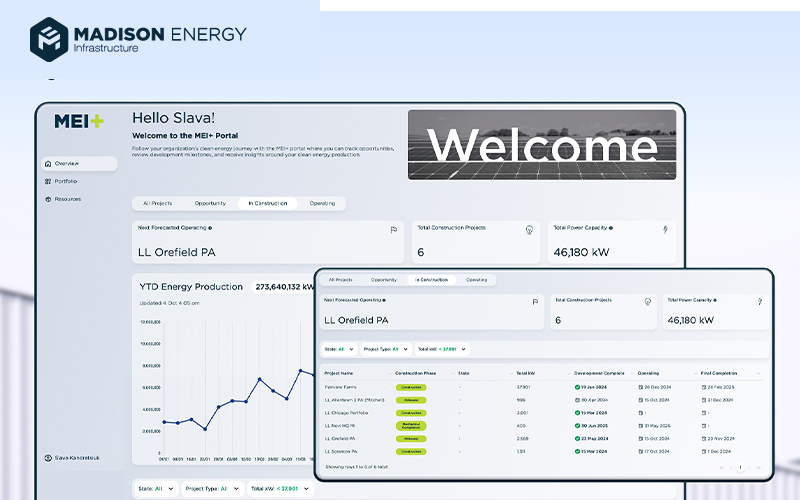Click calendar icon beside 24 Feb 2025
Image resolution: width=800 pixels, height=500 pixels.
coord(704,387)
